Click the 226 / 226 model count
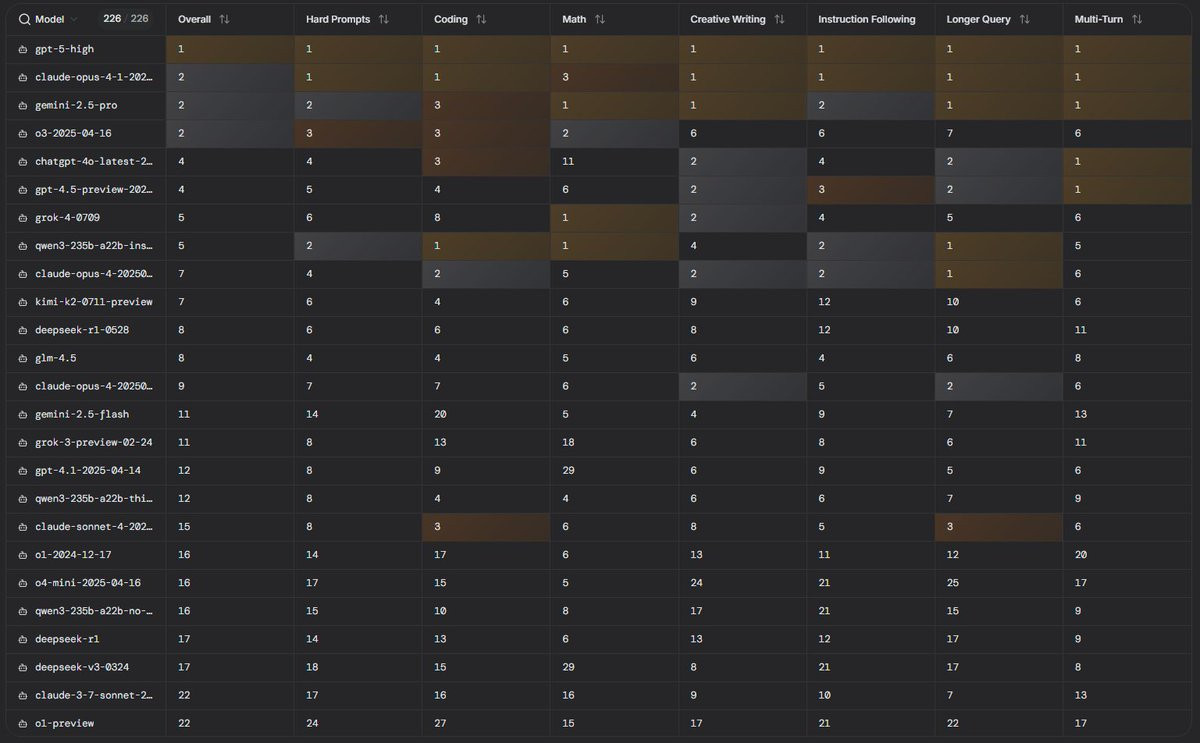This screenshot has height=743, width=1200. click(126, 19)
